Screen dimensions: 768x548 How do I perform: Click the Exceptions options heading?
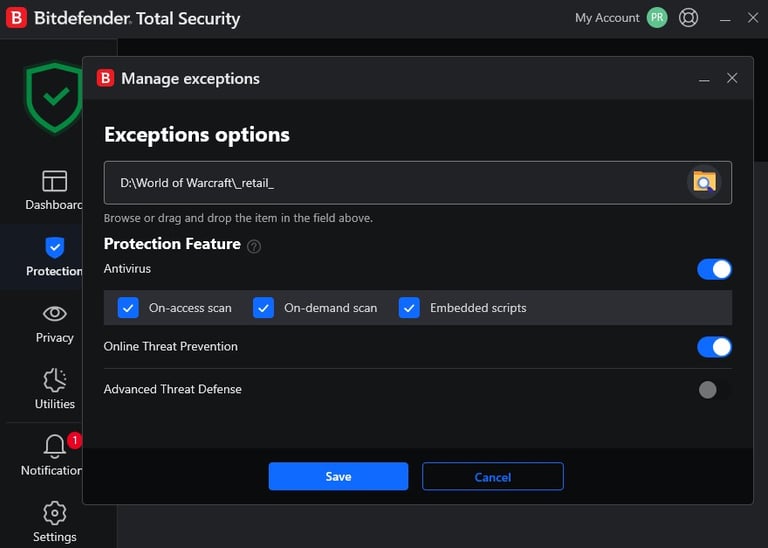tap(197, 135)
